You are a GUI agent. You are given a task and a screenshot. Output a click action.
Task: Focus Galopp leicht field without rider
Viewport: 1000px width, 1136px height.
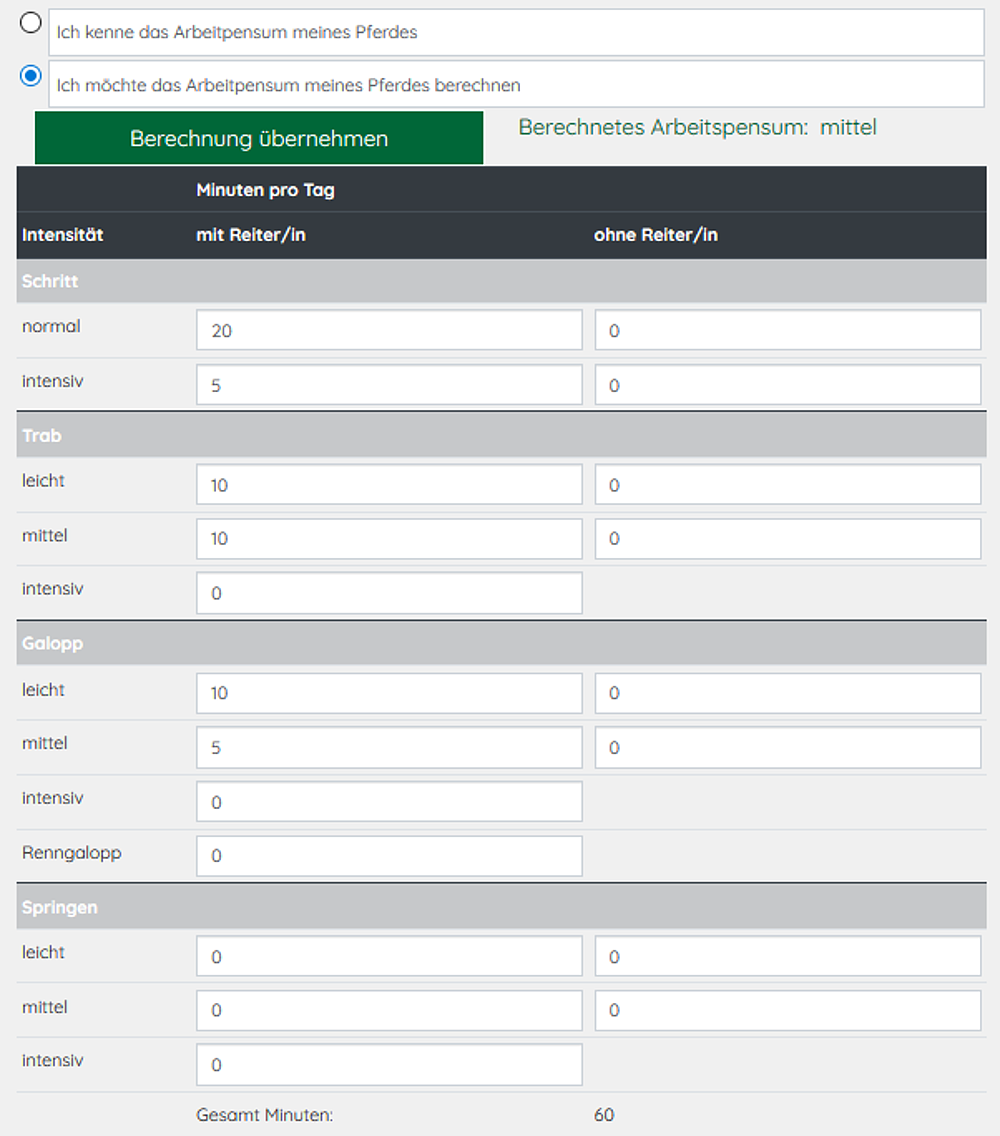[x=787, y=693]
